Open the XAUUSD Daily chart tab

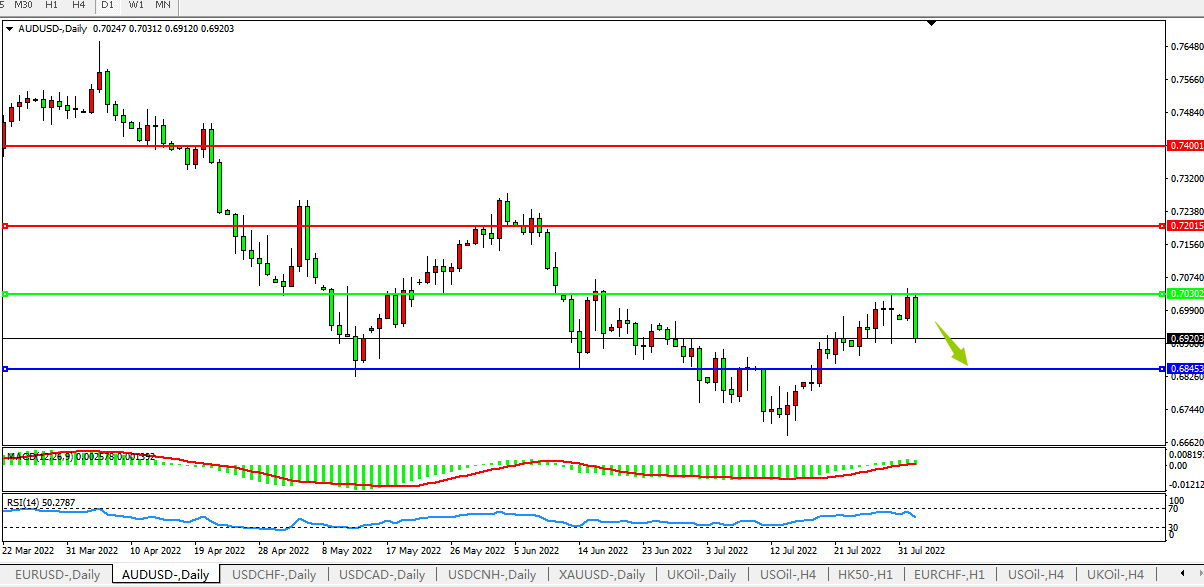(x=602, y=575)
